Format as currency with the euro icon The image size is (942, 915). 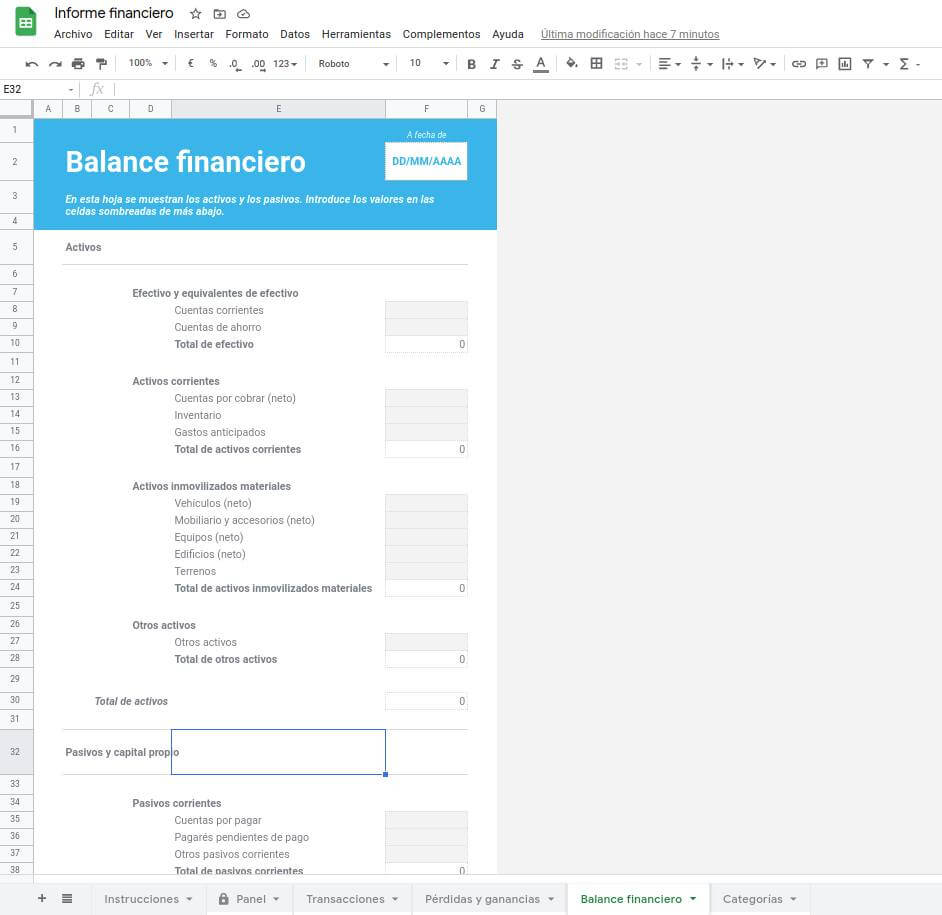(189, 63)
